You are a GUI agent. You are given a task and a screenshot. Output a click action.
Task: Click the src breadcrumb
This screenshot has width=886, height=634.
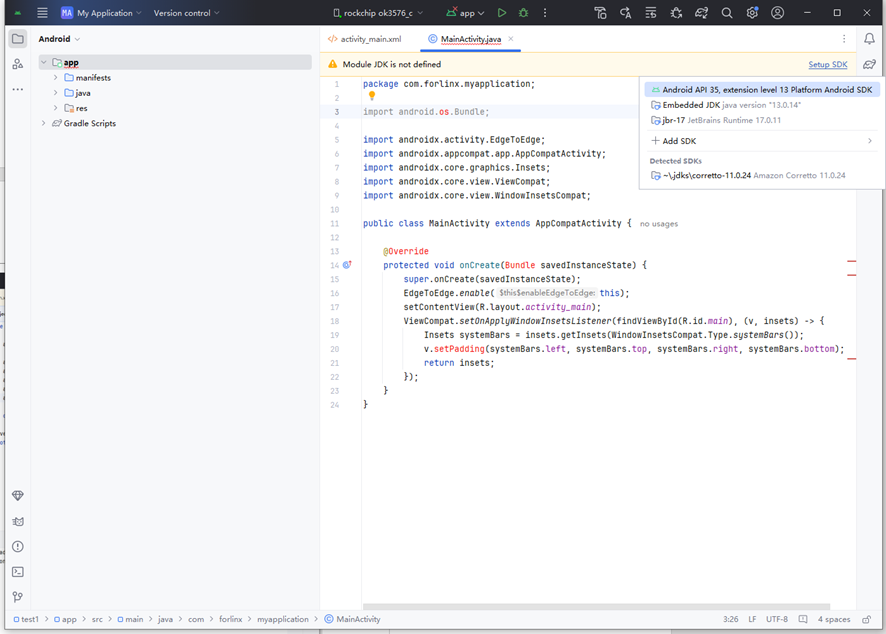(x=97, y=619)
